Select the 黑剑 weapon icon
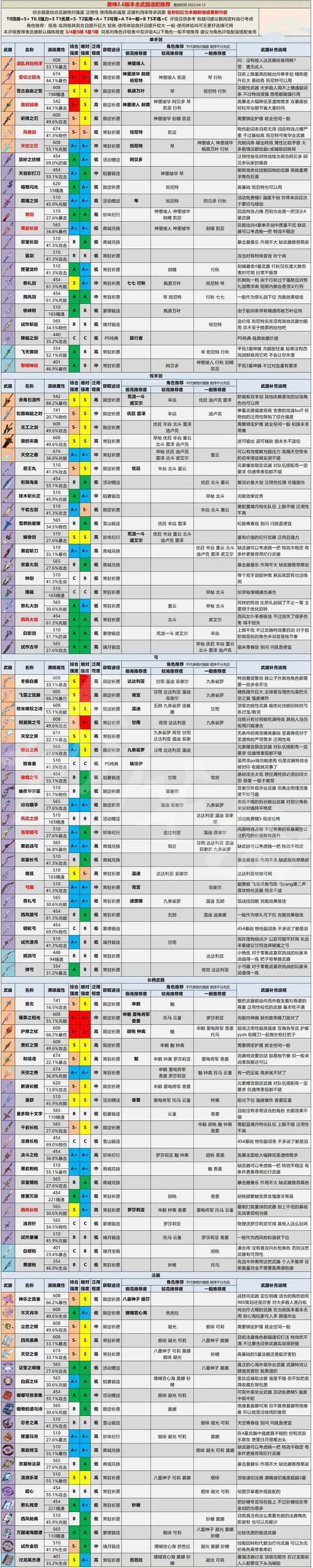 7,214
